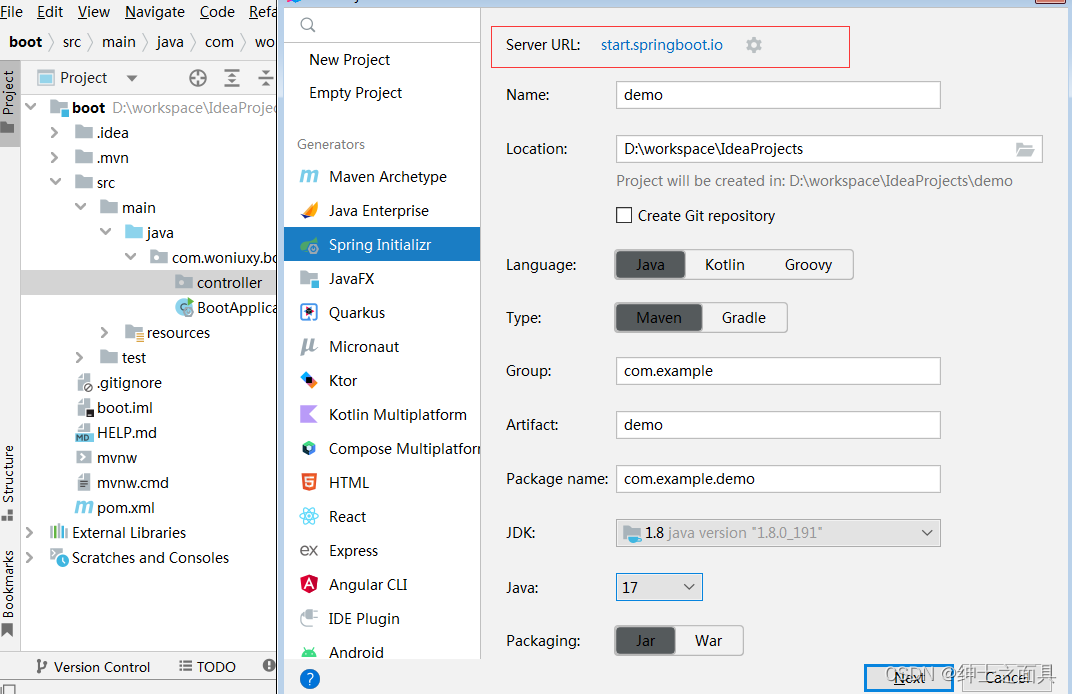
Task: Click the search magnifier icon in wizard
Action: [x=308, y=25]
